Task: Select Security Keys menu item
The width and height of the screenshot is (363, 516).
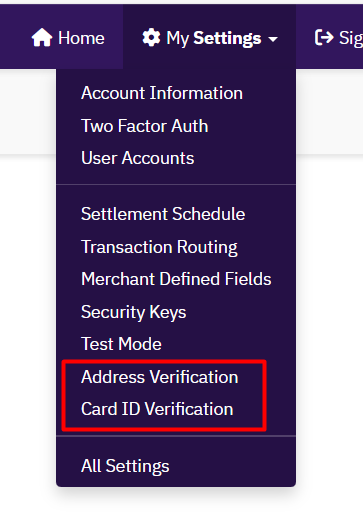Action: (134, 312)
